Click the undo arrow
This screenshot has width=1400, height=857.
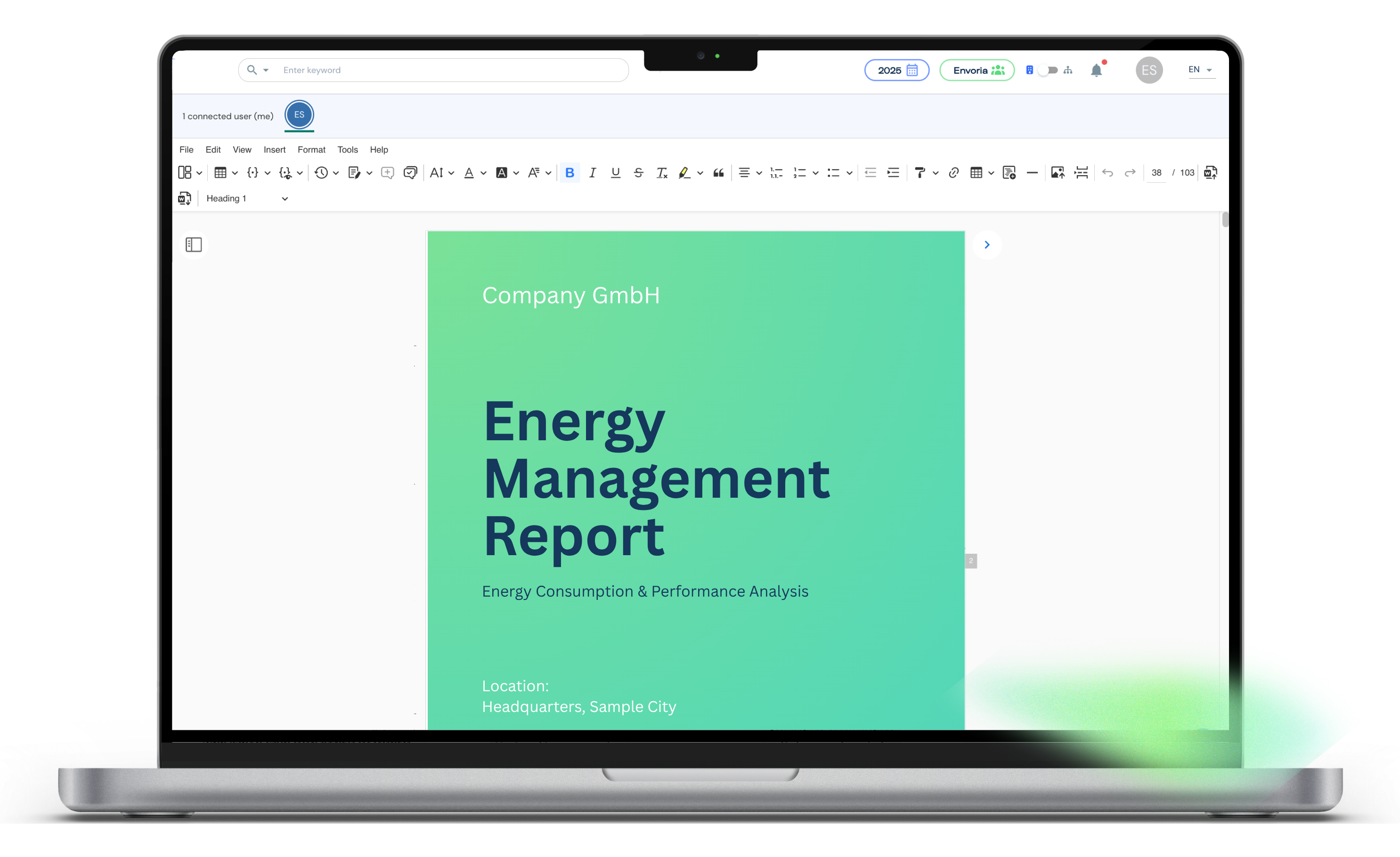click(1107, 173)
